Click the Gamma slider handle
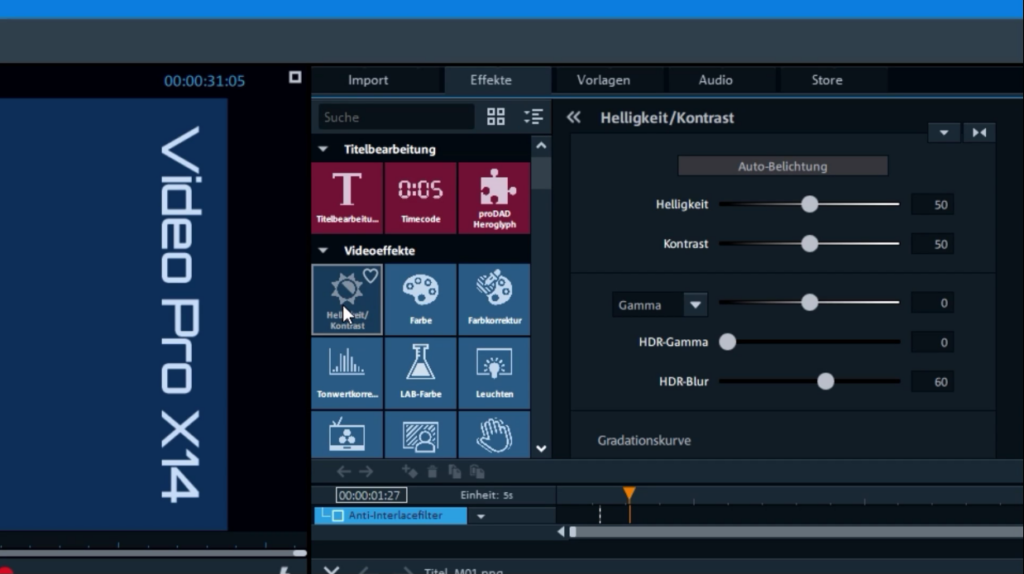The width and height of the screenshot is (1024, 574). [810, 302]
